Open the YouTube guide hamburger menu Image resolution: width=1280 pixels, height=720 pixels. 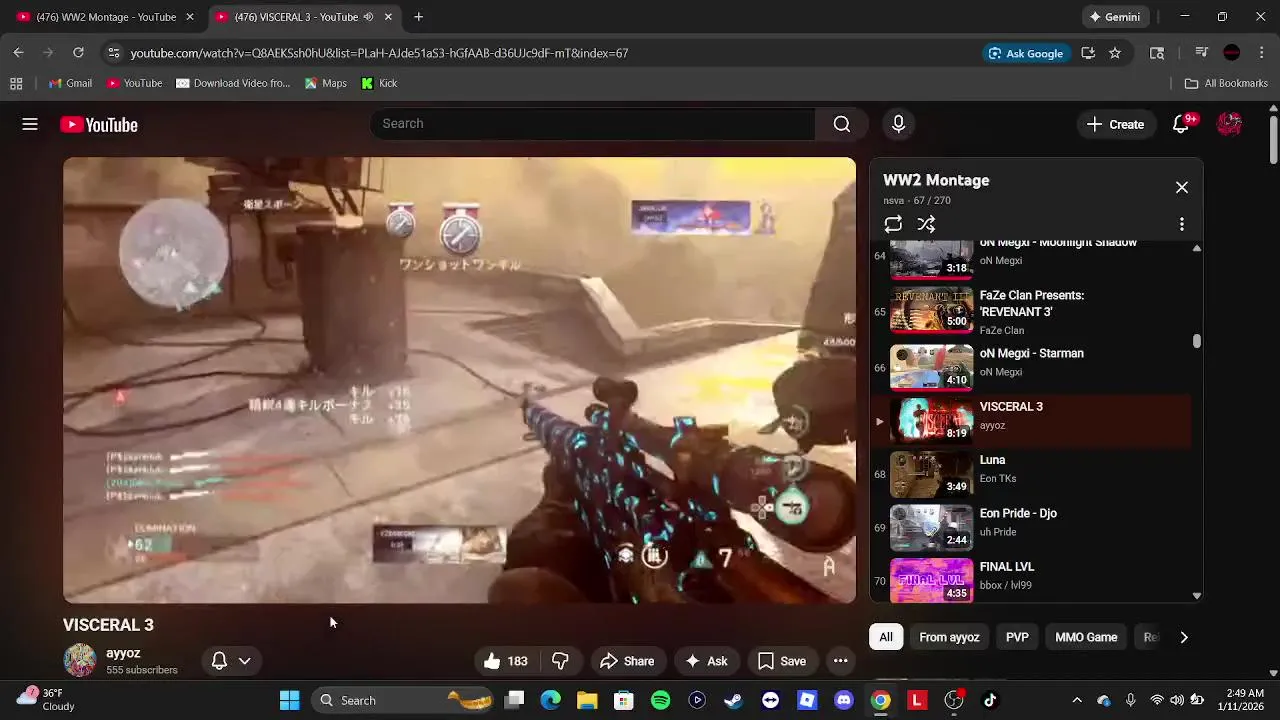click(x=30, y=124)
